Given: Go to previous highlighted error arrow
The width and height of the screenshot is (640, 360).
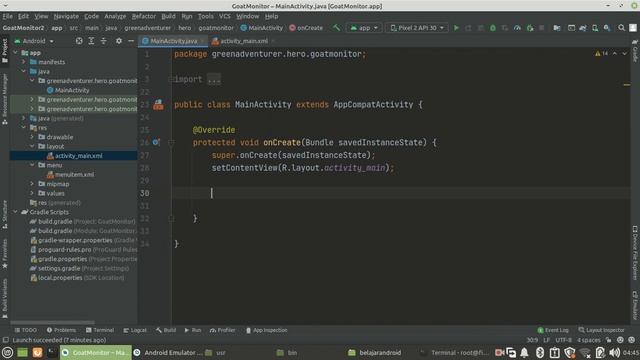Looking at the screenshot, I should [x=615, y=53].
